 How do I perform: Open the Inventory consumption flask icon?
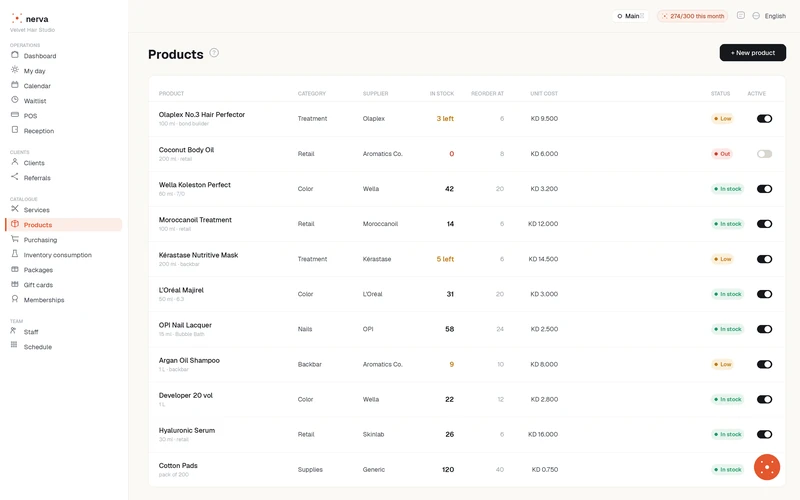[x=15, y=254]
